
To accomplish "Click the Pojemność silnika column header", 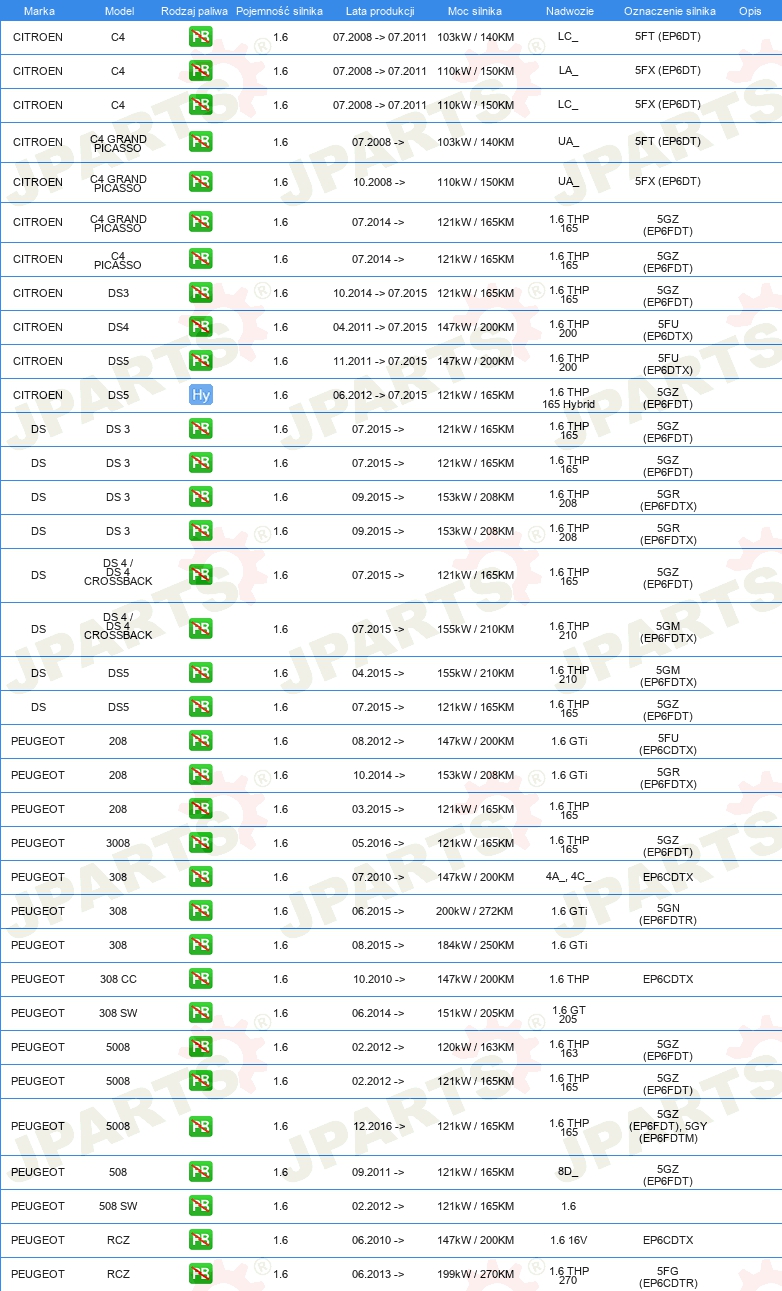I will (279, 10).
